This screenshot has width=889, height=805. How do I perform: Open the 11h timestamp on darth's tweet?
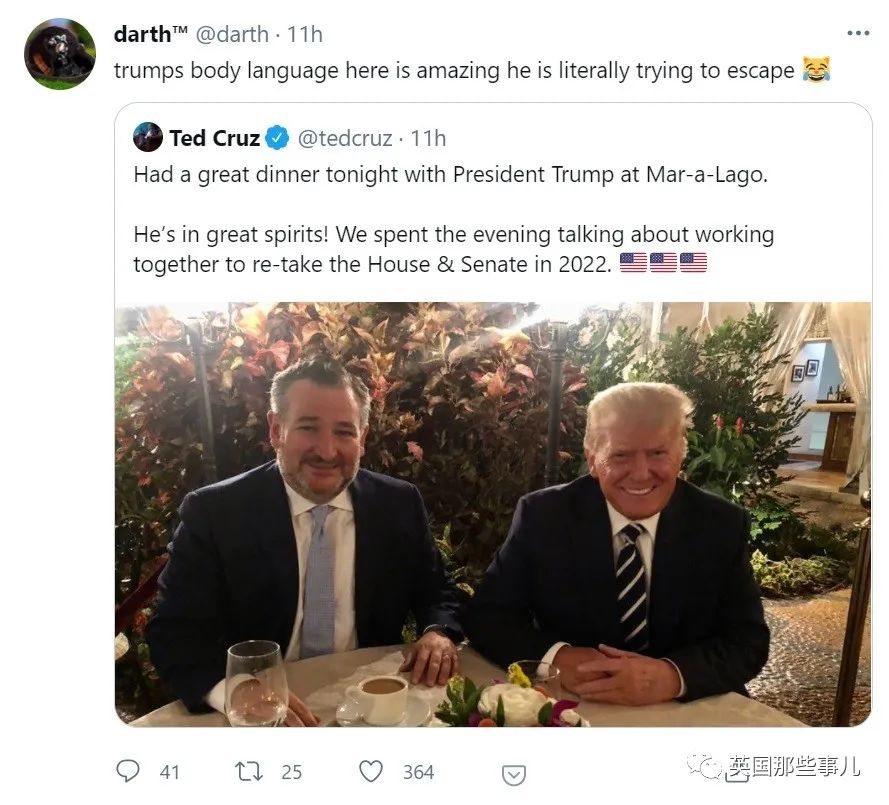[x=305, y=35]
